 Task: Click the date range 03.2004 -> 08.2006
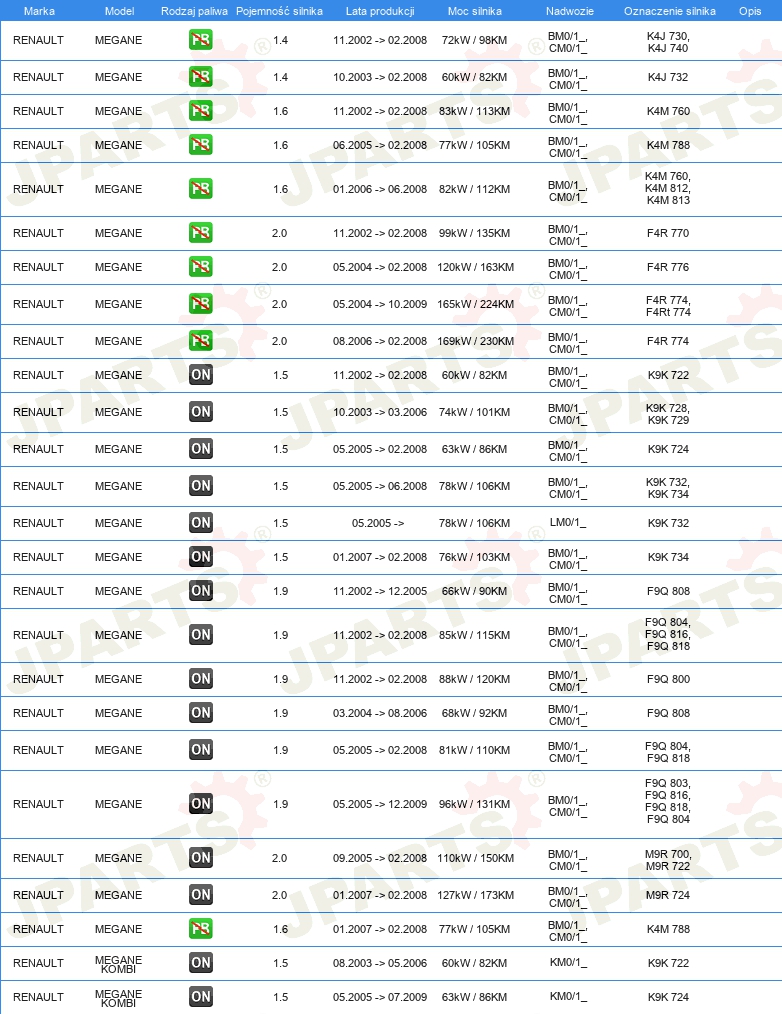click(380, 713)
